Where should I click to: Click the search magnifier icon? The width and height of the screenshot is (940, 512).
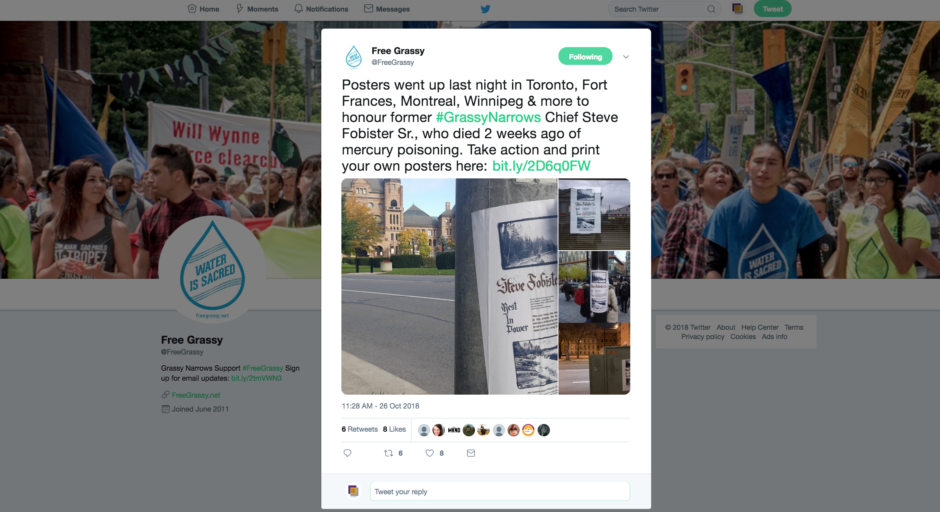711,9
